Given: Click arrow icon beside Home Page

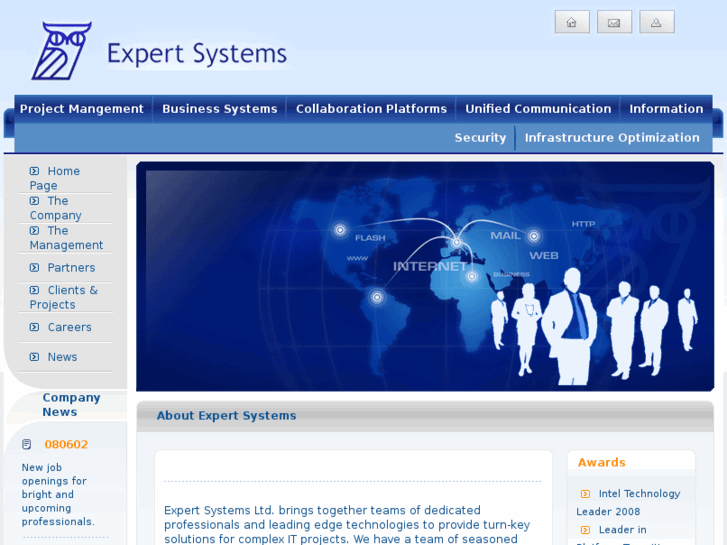Looking at the screenshot, I should 34,171.
